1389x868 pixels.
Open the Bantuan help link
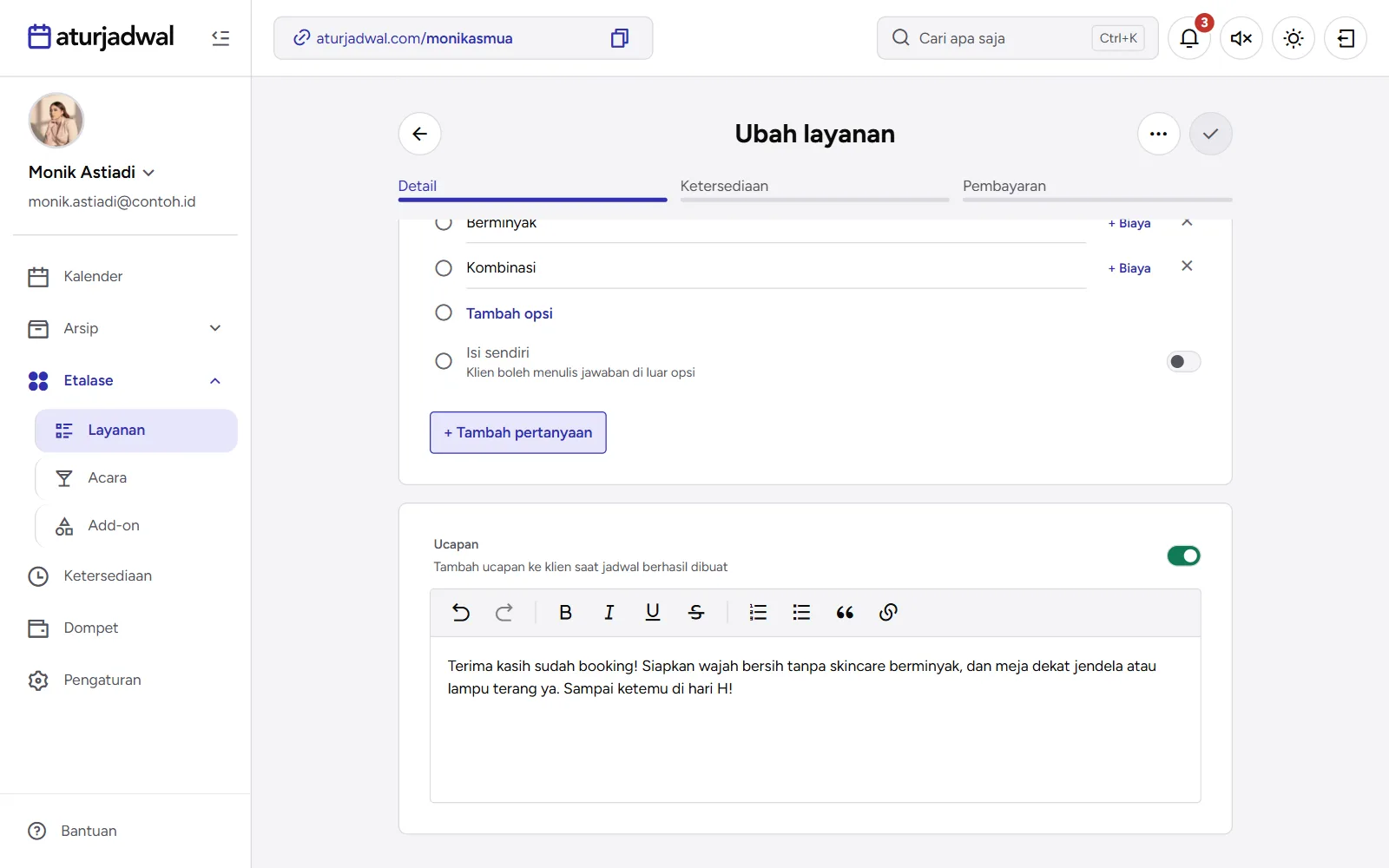click(72, 832)
